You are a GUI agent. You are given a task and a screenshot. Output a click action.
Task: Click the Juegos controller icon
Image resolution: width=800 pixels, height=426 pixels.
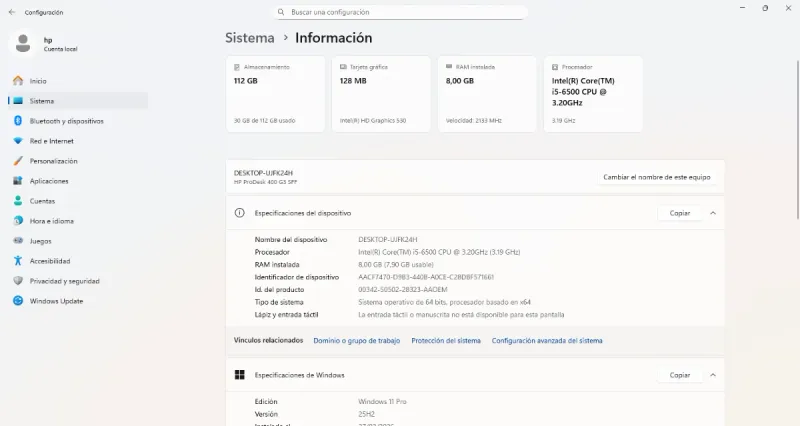coord(18,240)
